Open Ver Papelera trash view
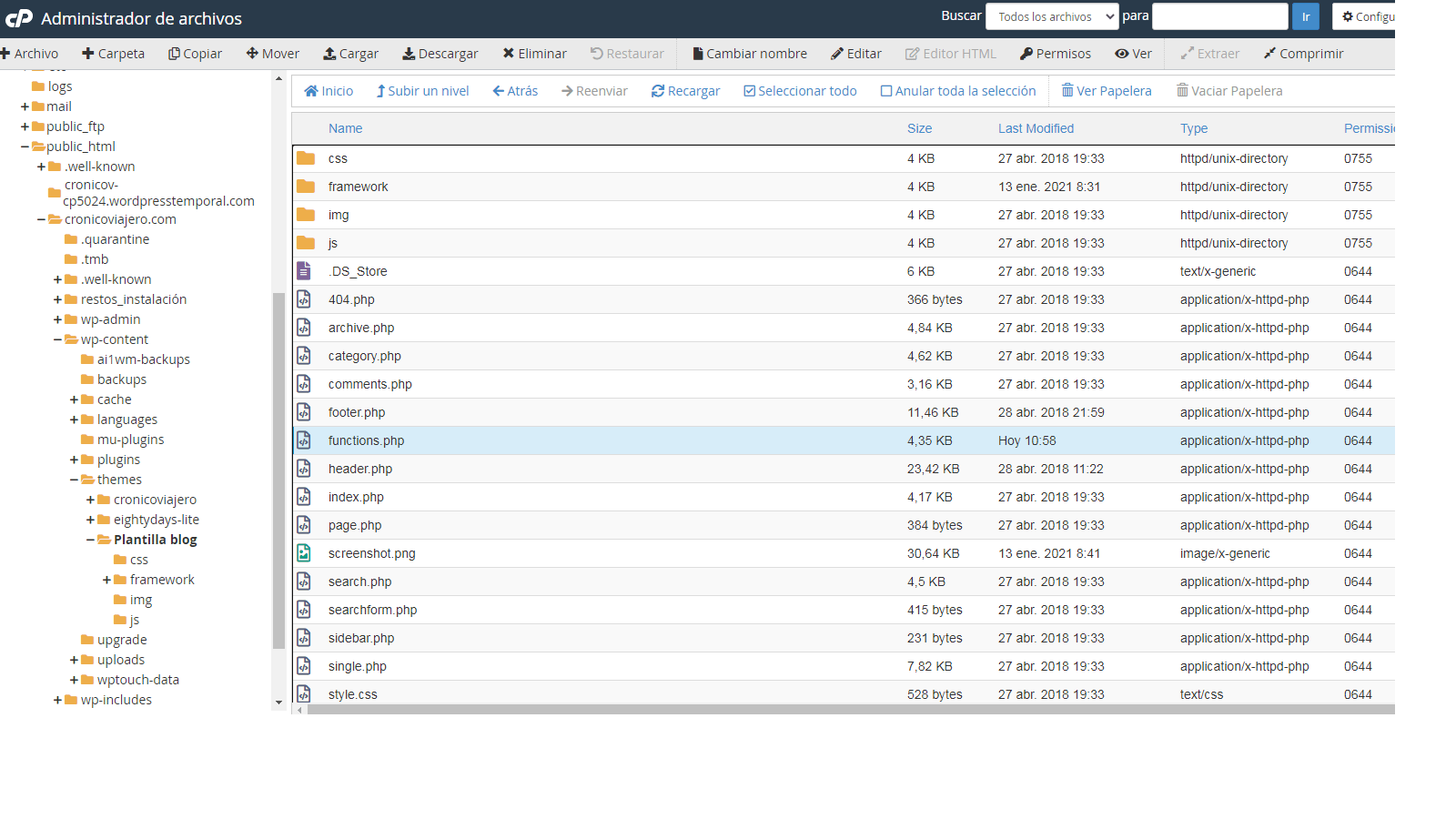The width and height of the screenshot is (1456, 819). [x=1107, y=91]
